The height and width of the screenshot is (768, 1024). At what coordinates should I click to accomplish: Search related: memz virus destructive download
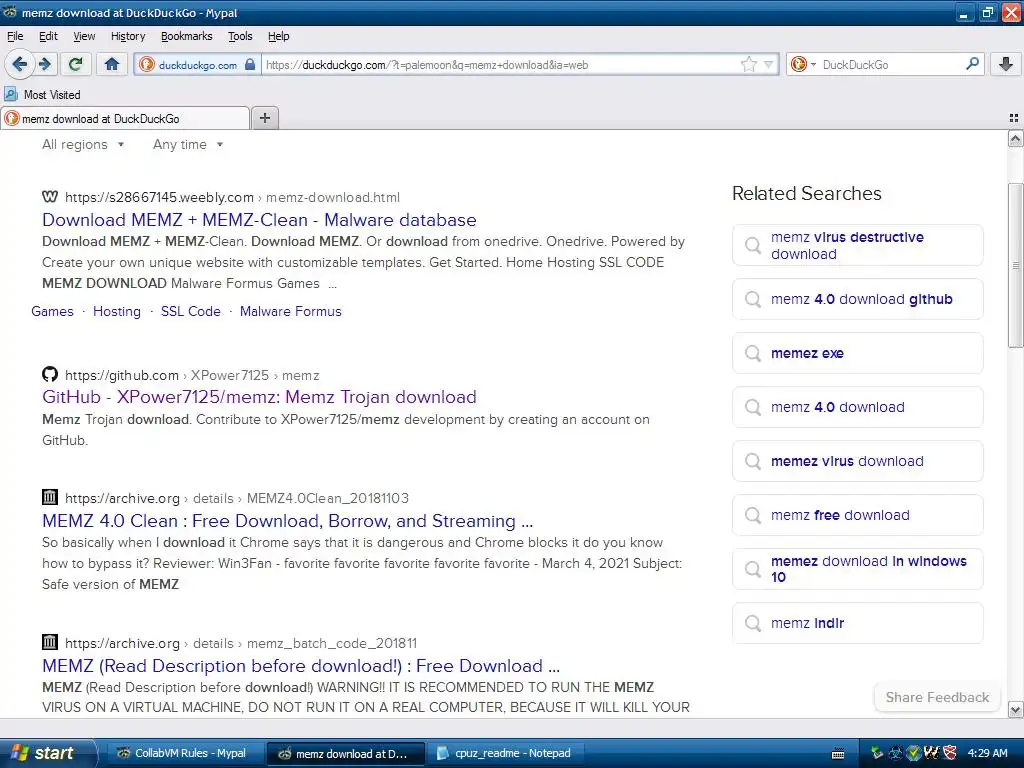pyautogui.click(x=857, y=246)
